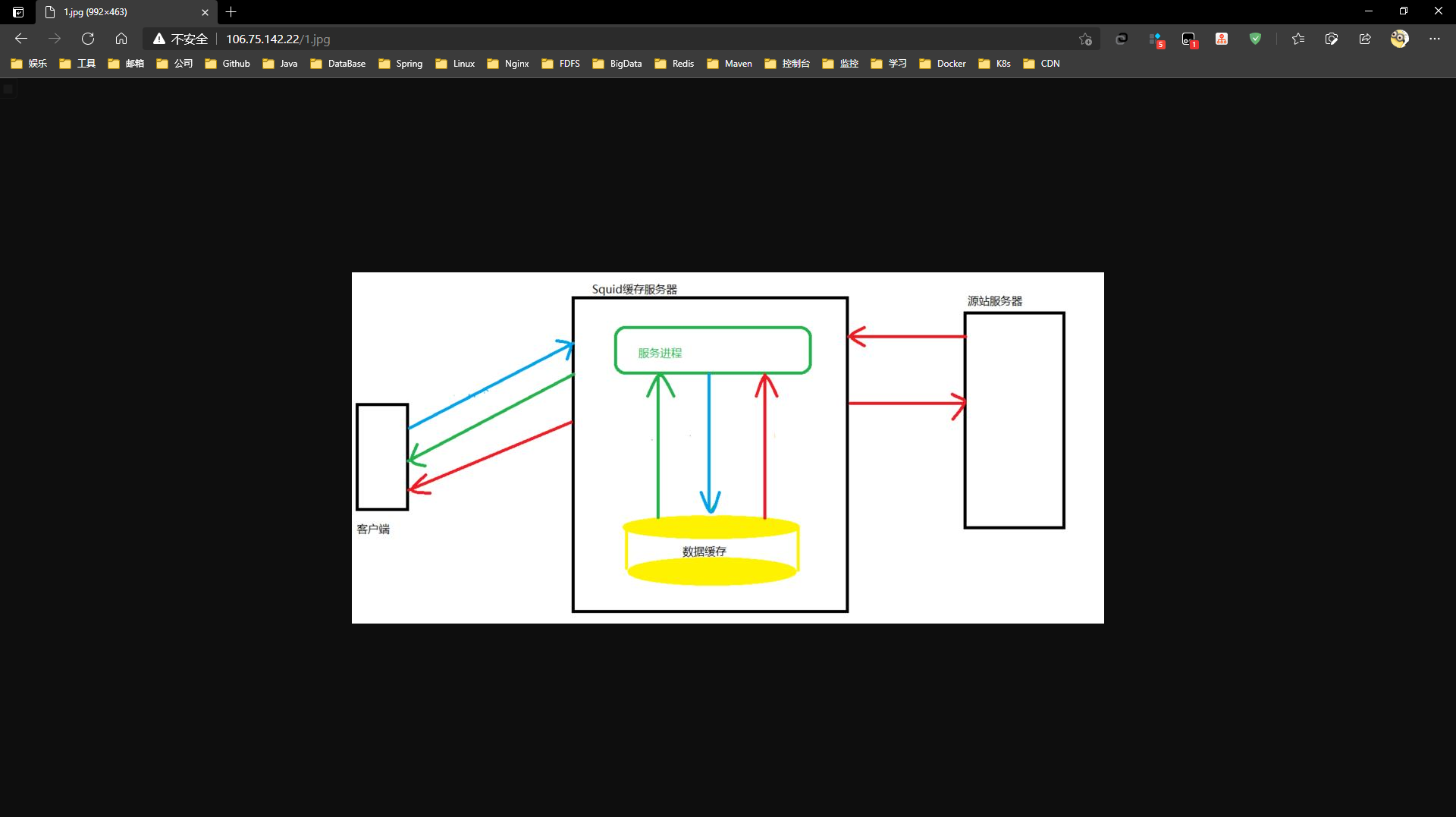1456x817 pixels.
Task: Open the Java bookmarks folder
Action: point(280,64)
